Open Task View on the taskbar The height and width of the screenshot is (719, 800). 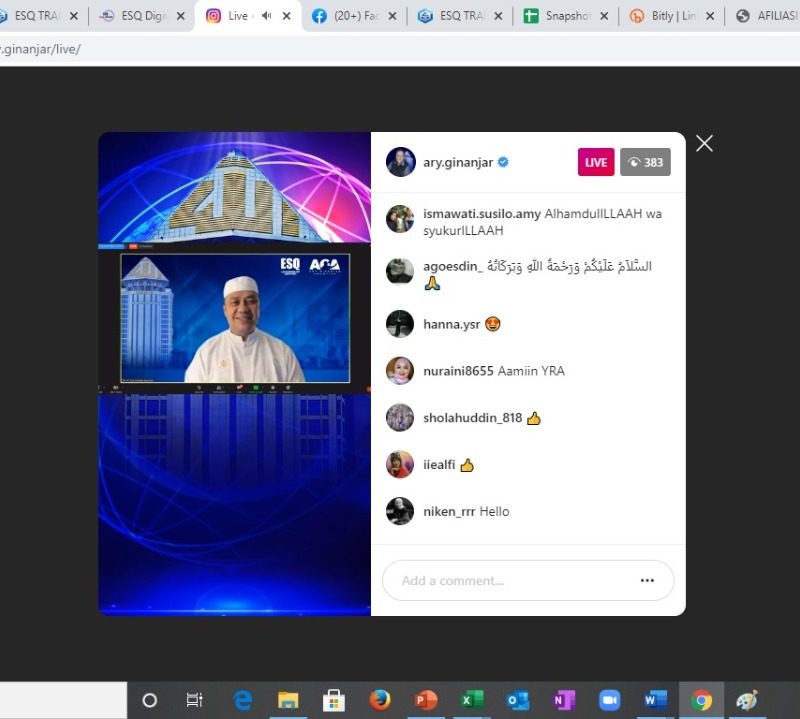tap(195, 700)
